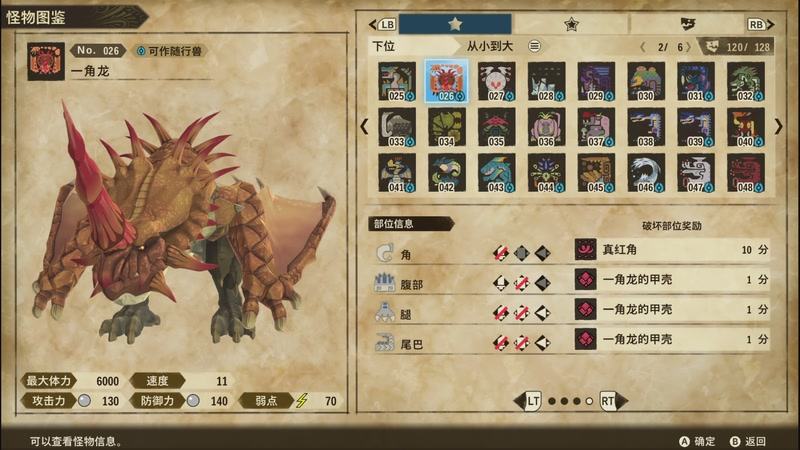Screen dimensions: 800x450
Task: Open monster icon number 046
Action: tap(646, 173)
